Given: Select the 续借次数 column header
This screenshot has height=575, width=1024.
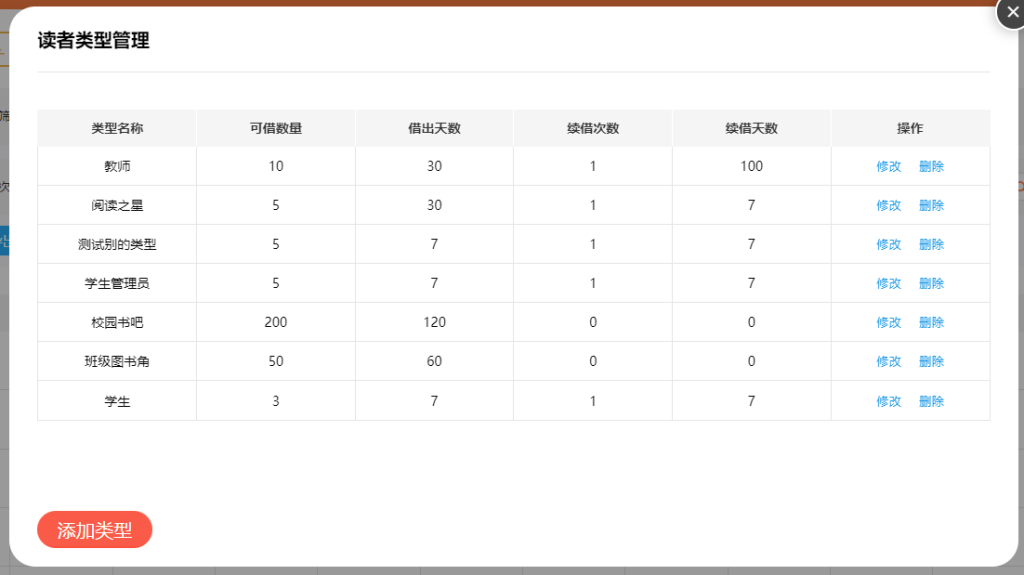Looking at the screenshot, I should (593, 128).
